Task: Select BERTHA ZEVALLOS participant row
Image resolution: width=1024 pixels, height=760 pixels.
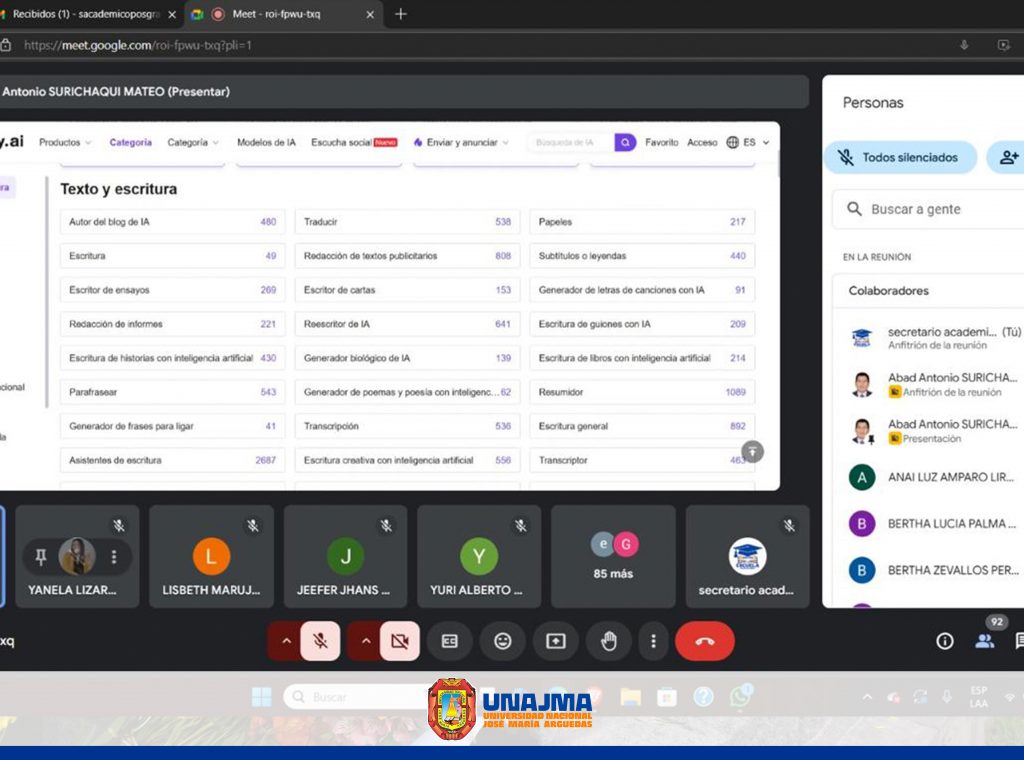Action: tap(933, 570)
